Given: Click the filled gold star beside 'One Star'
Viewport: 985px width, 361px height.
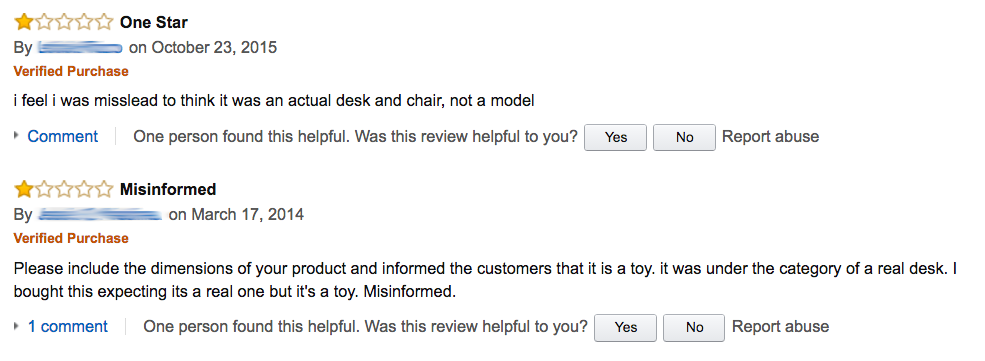Looking at the screenshot, I should coord(24,23).
